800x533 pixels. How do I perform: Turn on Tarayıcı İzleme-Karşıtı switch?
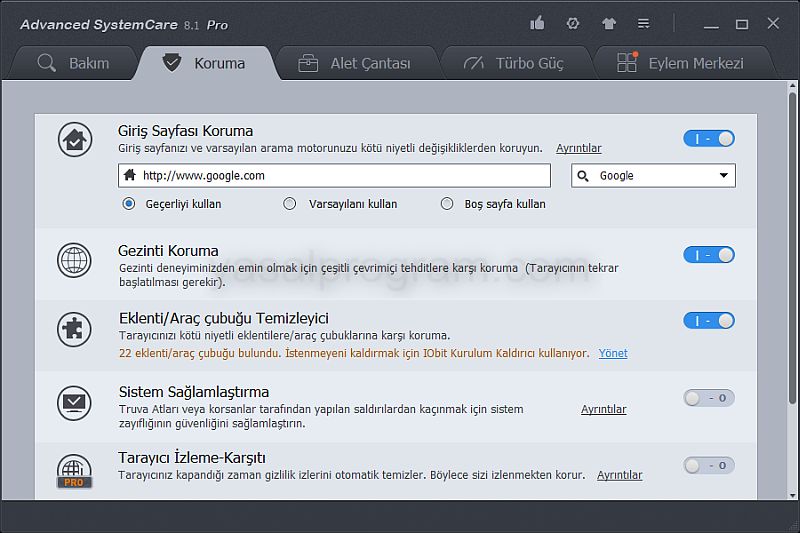709,465
